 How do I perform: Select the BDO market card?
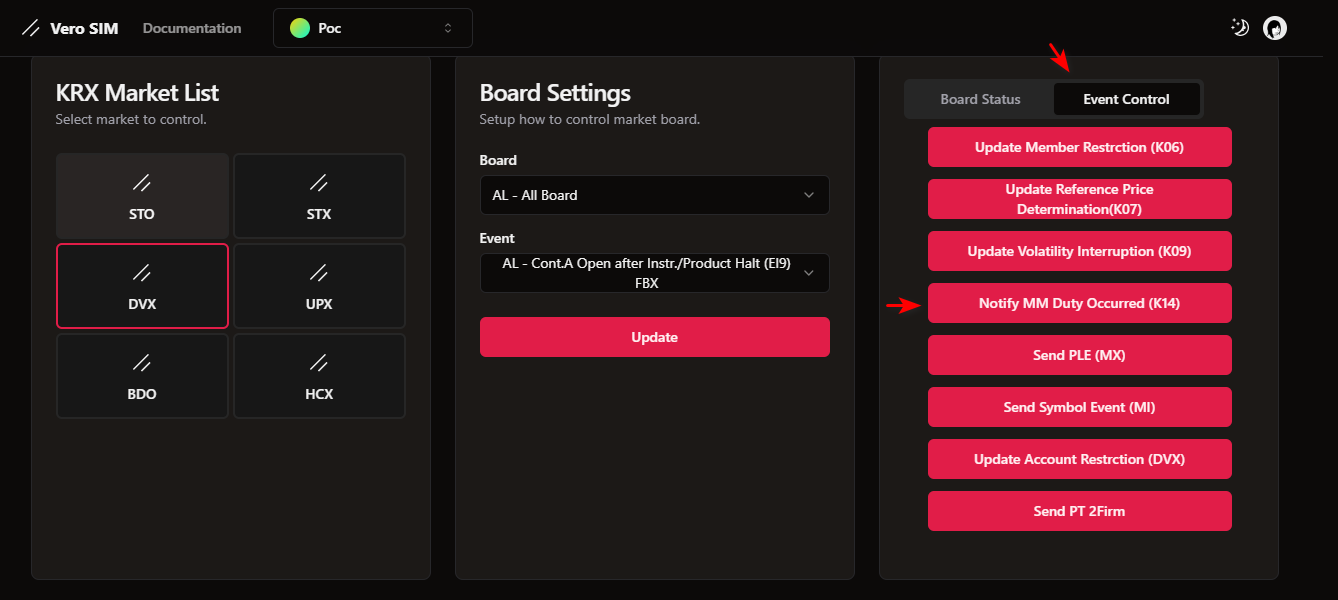142,376
